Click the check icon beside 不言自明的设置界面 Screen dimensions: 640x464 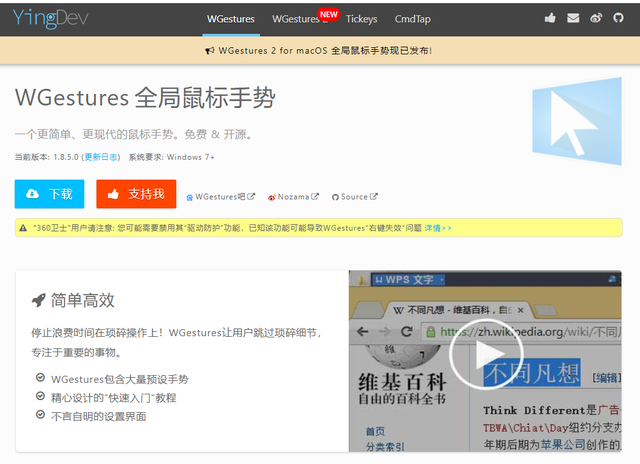coord(40,415)
